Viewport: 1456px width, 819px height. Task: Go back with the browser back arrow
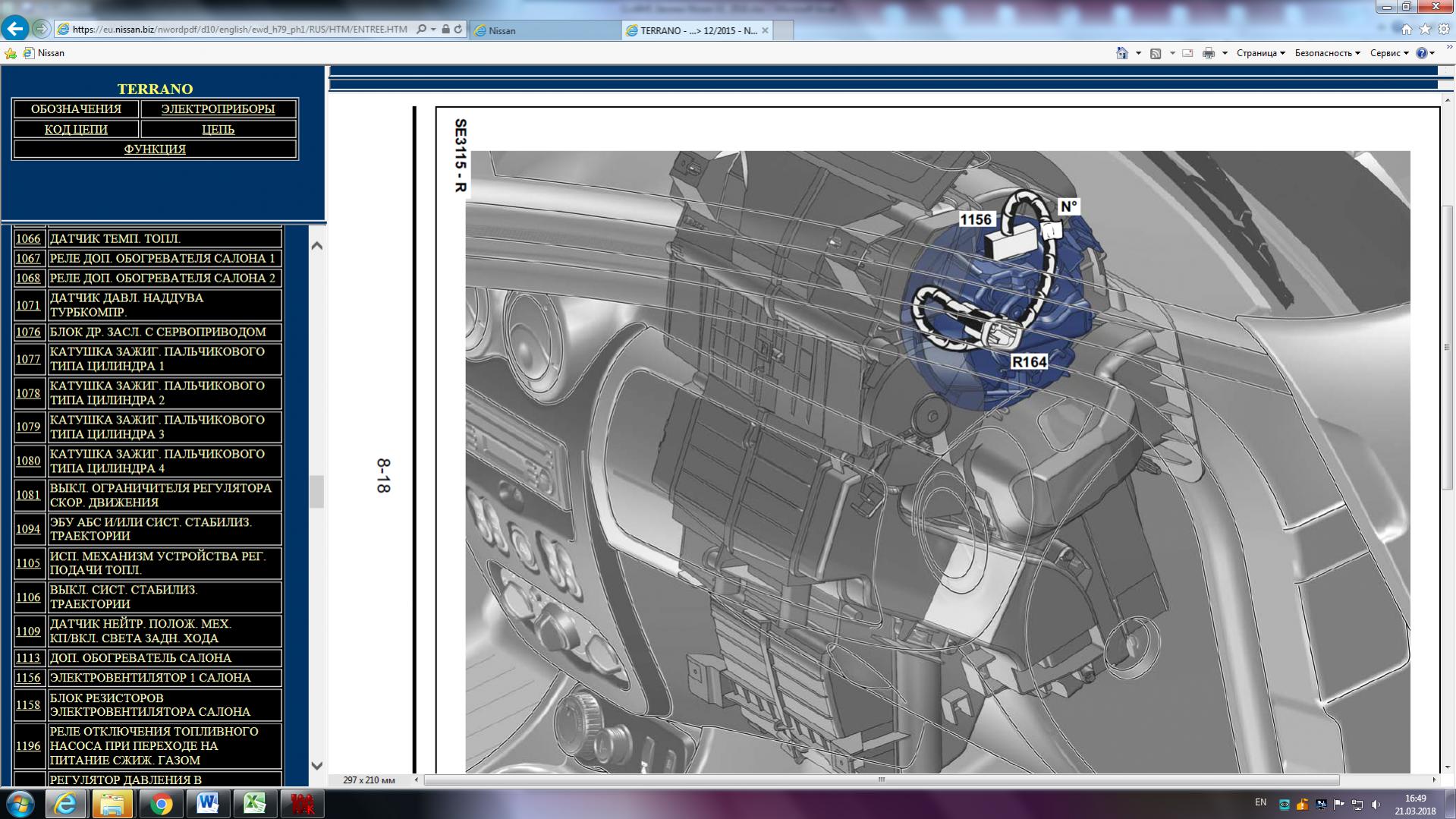[x=15, y=29]
